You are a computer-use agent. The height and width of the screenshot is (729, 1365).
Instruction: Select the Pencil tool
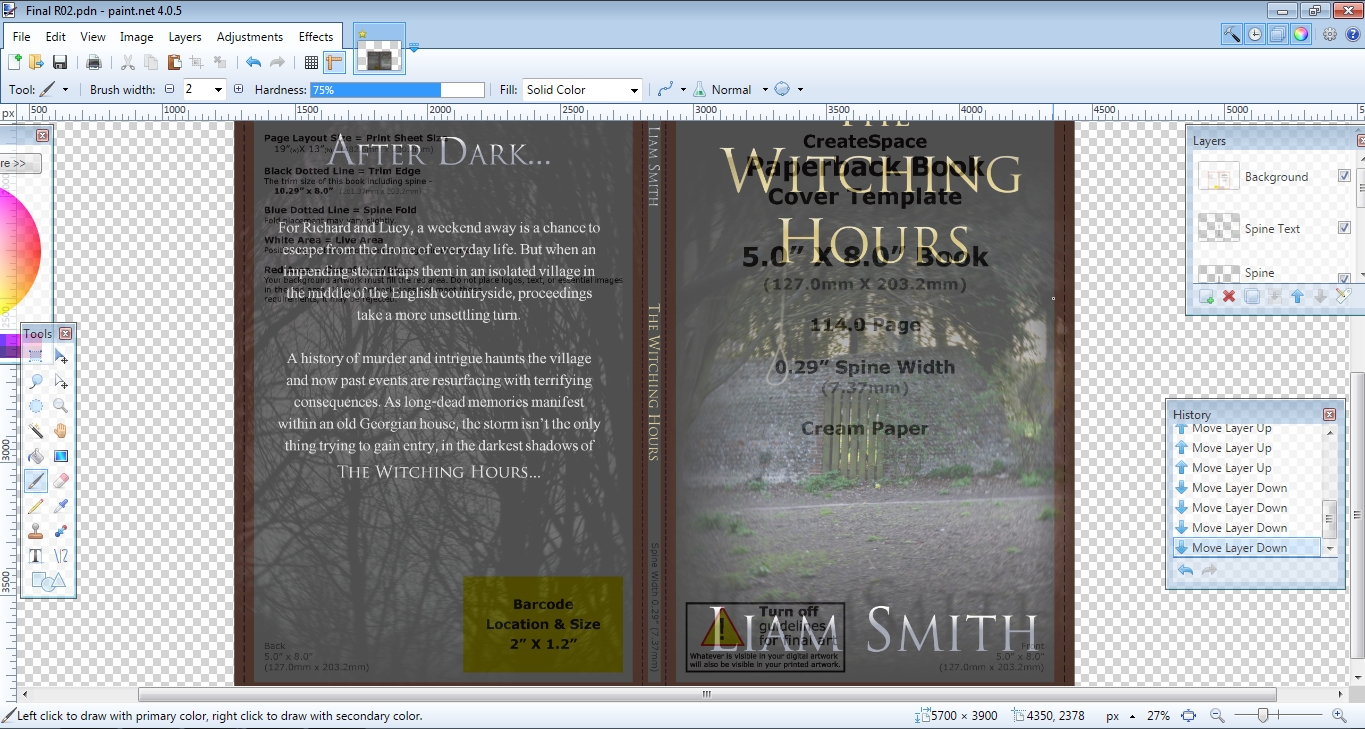36,506
